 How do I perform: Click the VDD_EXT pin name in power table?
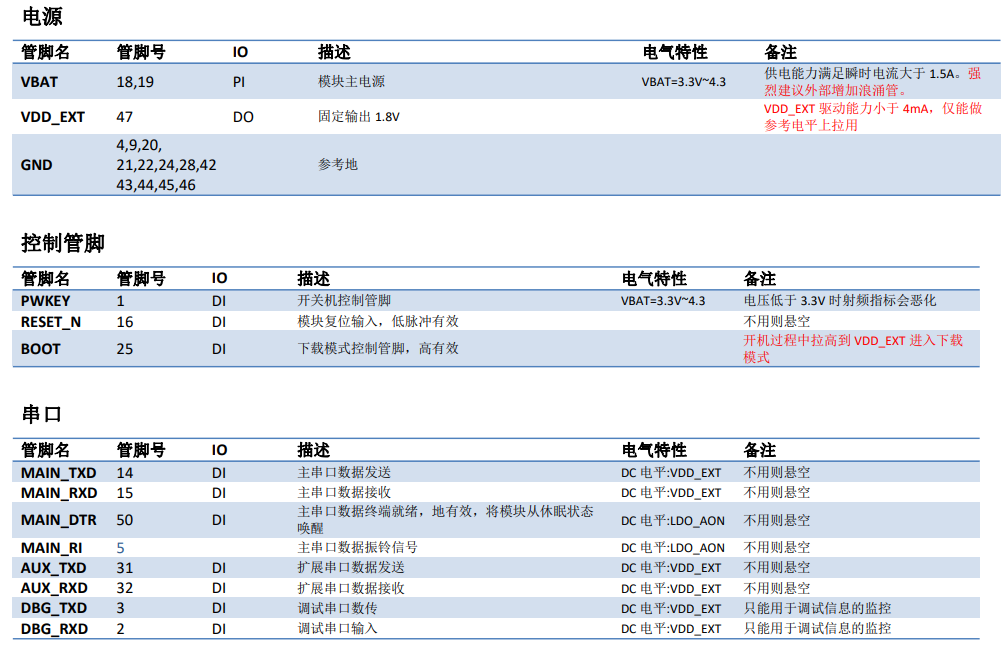pos(52,117)
